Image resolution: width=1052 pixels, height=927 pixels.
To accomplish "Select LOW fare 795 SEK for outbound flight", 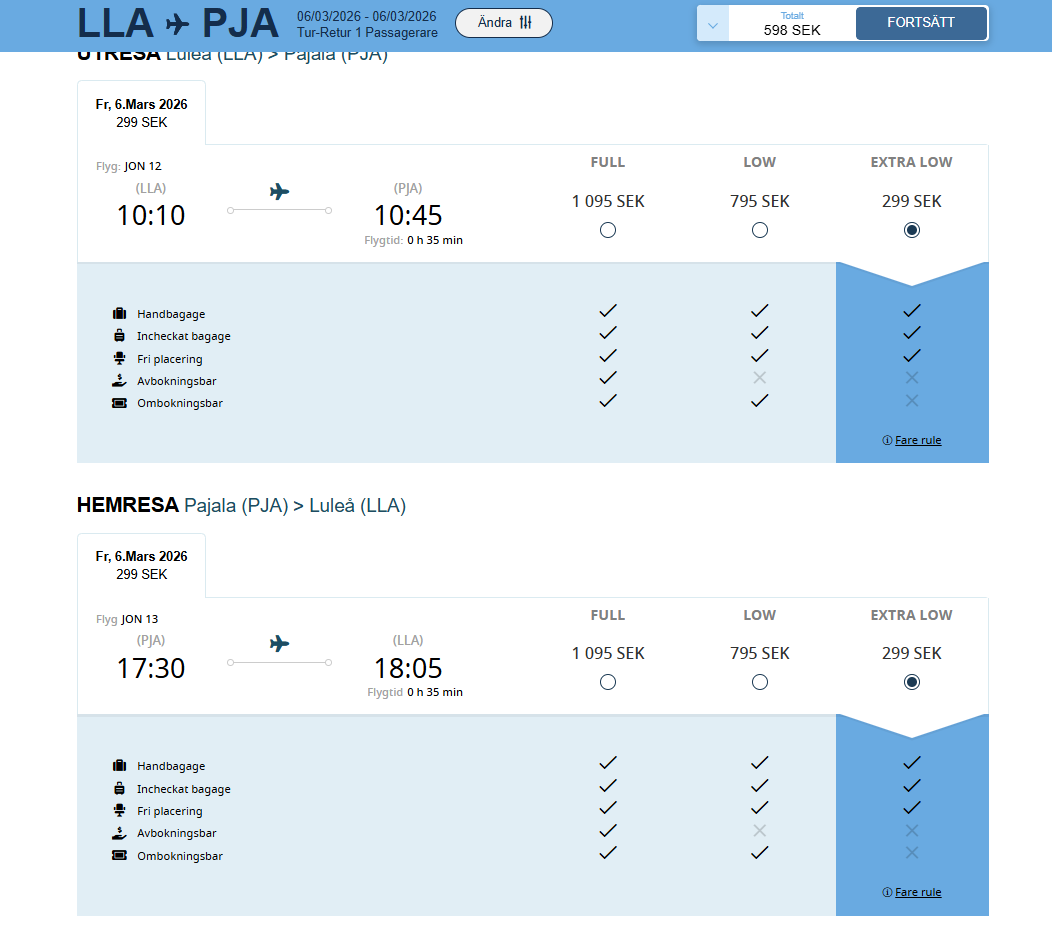I will (760, 230).
